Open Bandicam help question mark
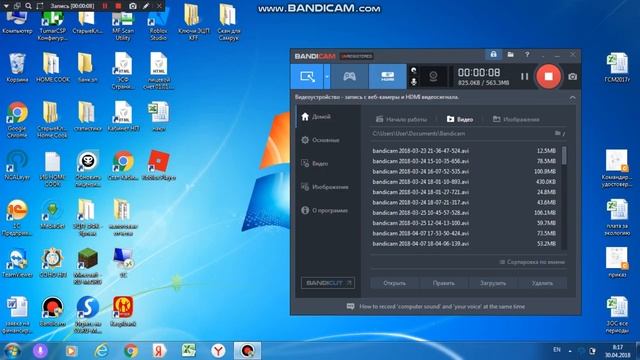The image size is (640, 360). tap(527, 54)
